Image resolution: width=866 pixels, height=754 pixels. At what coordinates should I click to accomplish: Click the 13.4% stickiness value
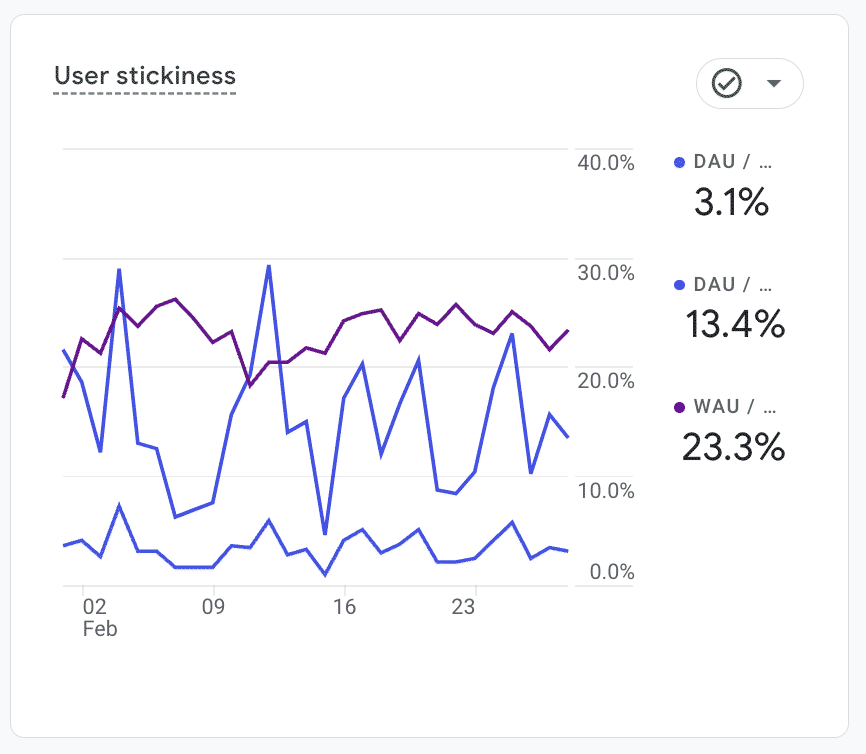click(735, 324)
